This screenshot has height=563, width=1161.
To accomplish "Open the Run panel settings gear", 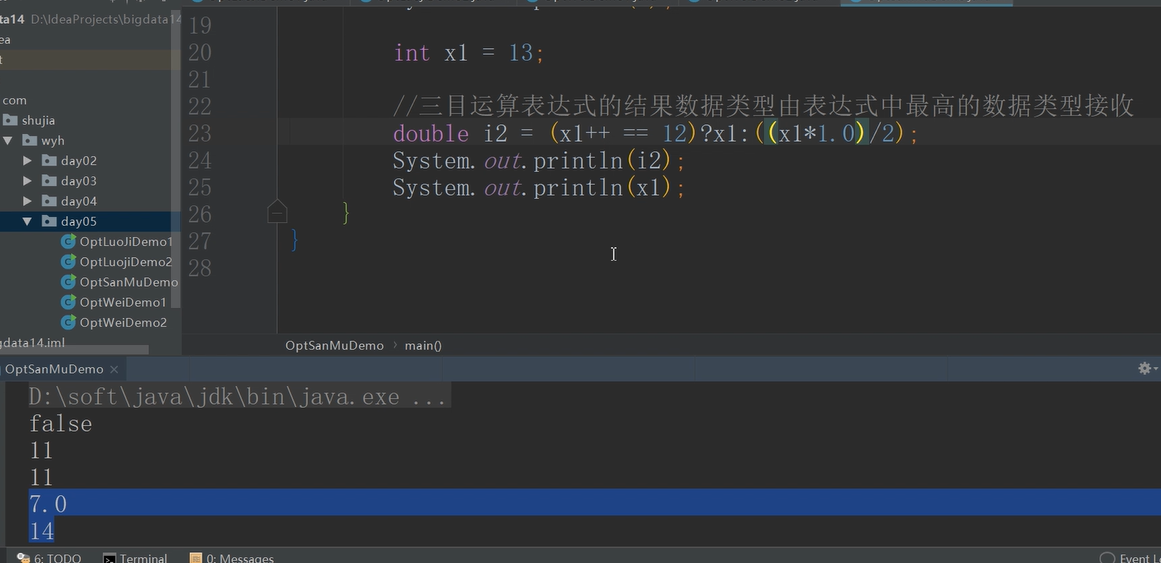I will tap(1144, 368).
